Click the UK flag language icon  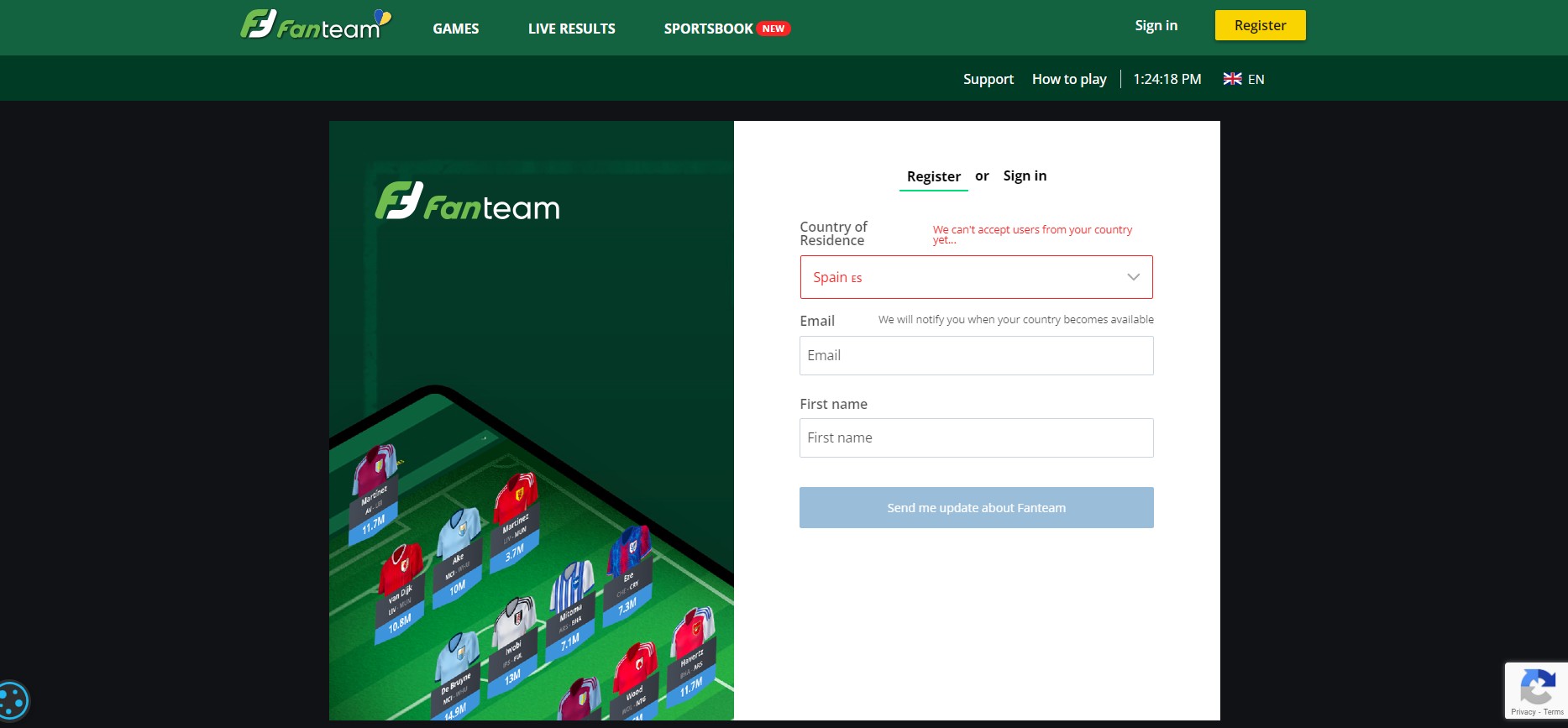click(x=1232, y=79)
